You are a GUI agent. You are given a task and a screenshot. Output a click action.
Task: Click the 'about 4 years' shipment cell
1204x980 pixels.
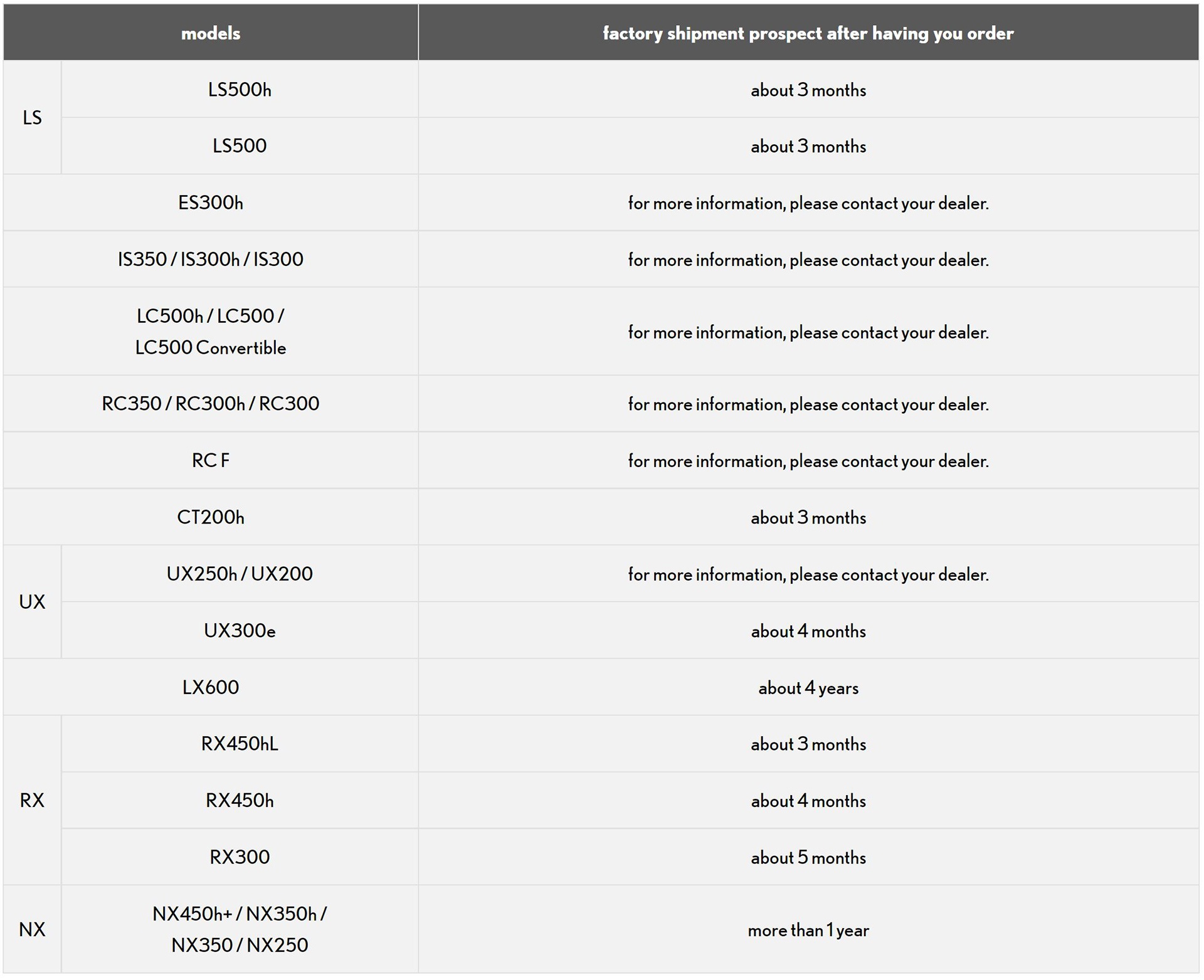[808, 688]
